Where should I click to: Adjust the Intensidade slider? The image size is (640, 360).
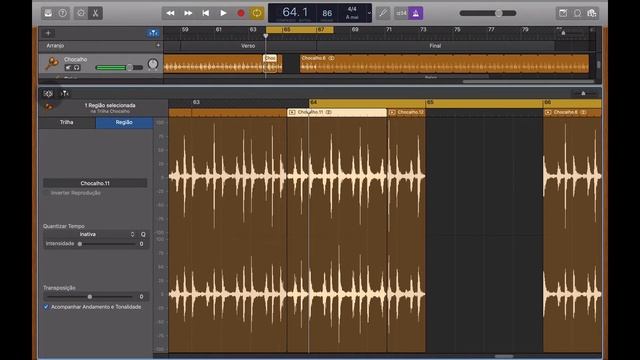107,244
